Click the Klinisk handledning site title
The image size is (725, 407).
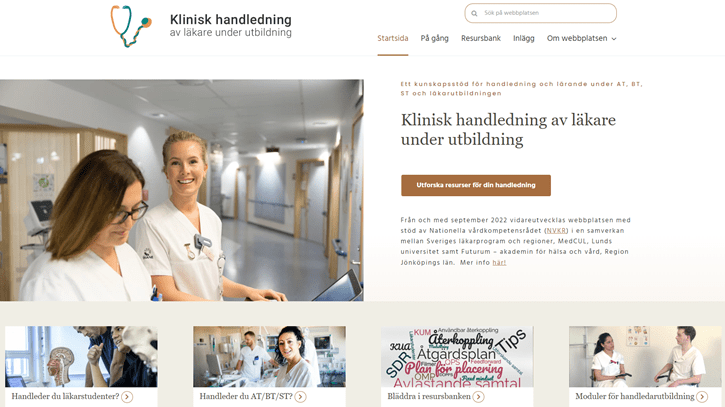pos(231,25)
